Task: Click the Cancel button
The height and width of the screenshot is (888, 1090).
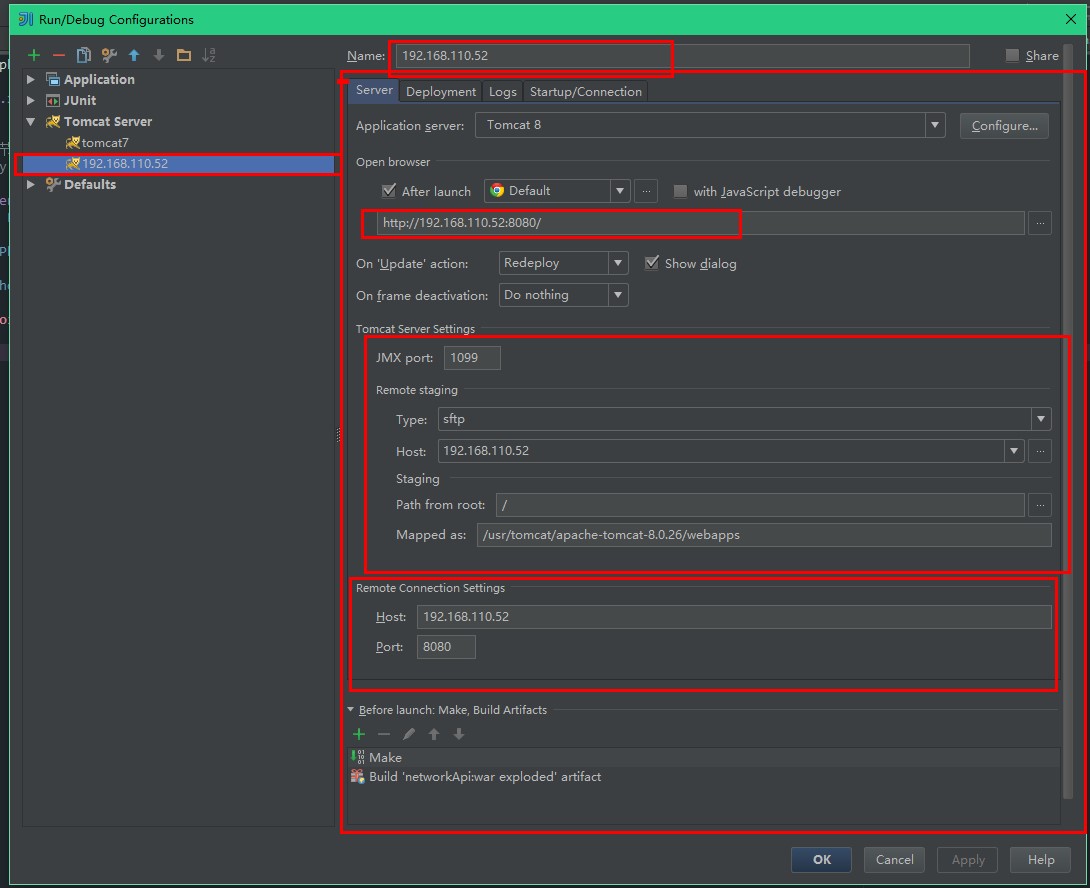Action: coord(894,859)
